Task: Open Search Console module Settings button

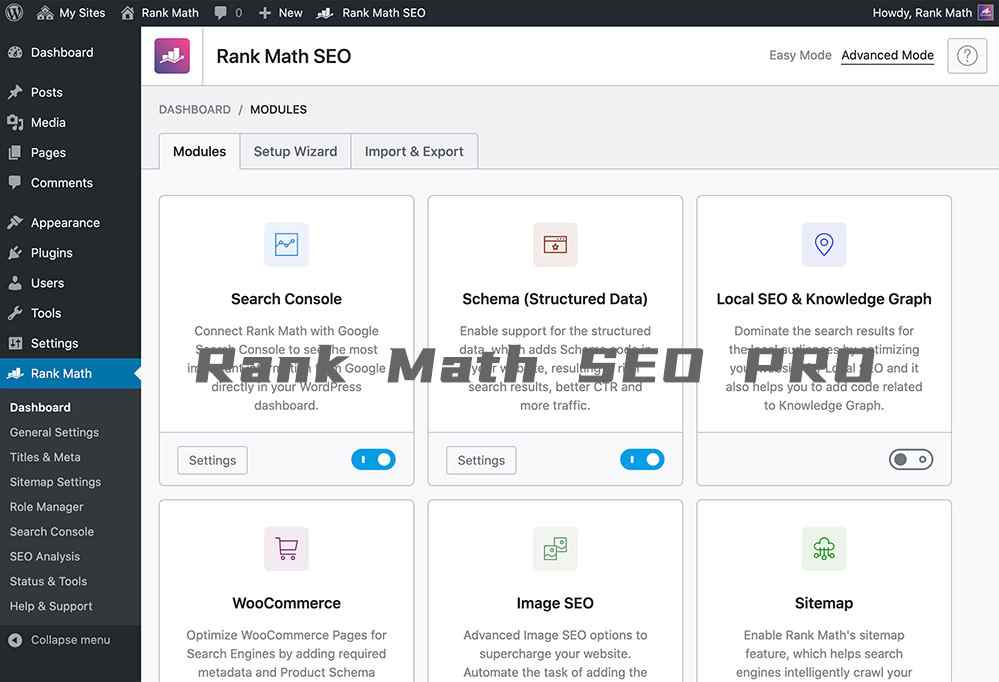Action: point(212,460)
